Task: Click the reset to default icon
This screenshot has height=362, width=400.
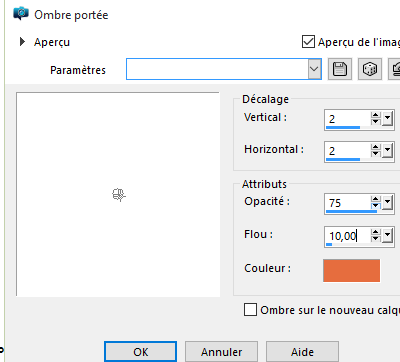Action: click(394, 69)
